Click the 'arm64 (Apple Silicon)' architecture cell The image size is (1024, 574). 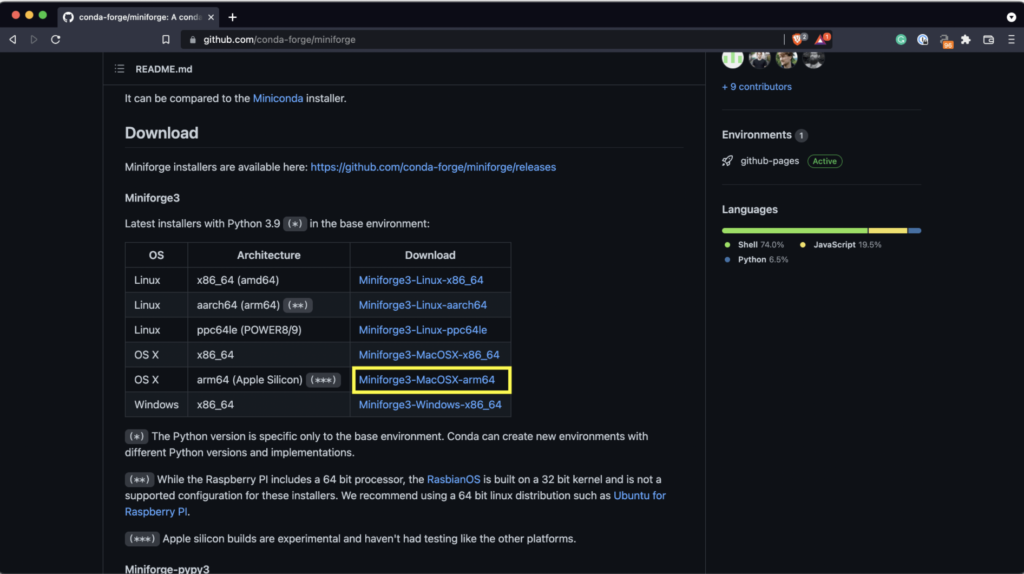coord(268,379)
